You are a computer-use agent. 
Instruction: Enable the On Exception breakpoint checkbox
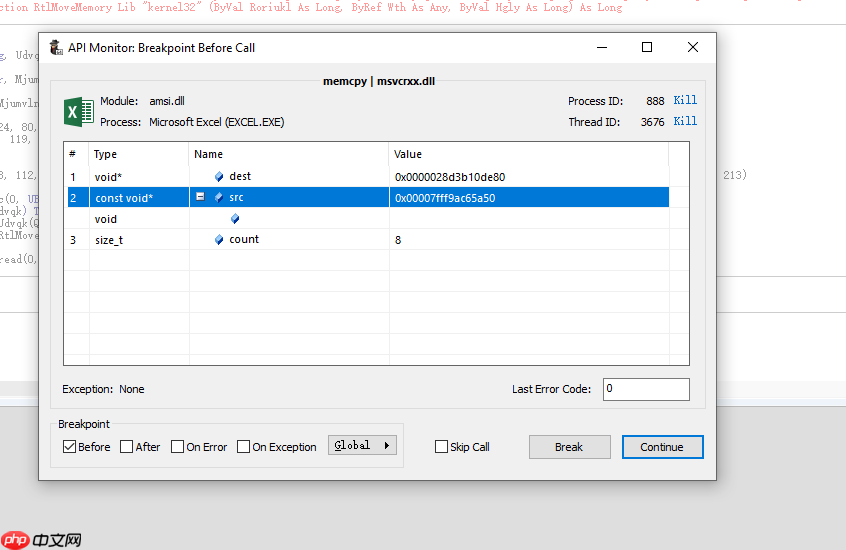[243, 446]
